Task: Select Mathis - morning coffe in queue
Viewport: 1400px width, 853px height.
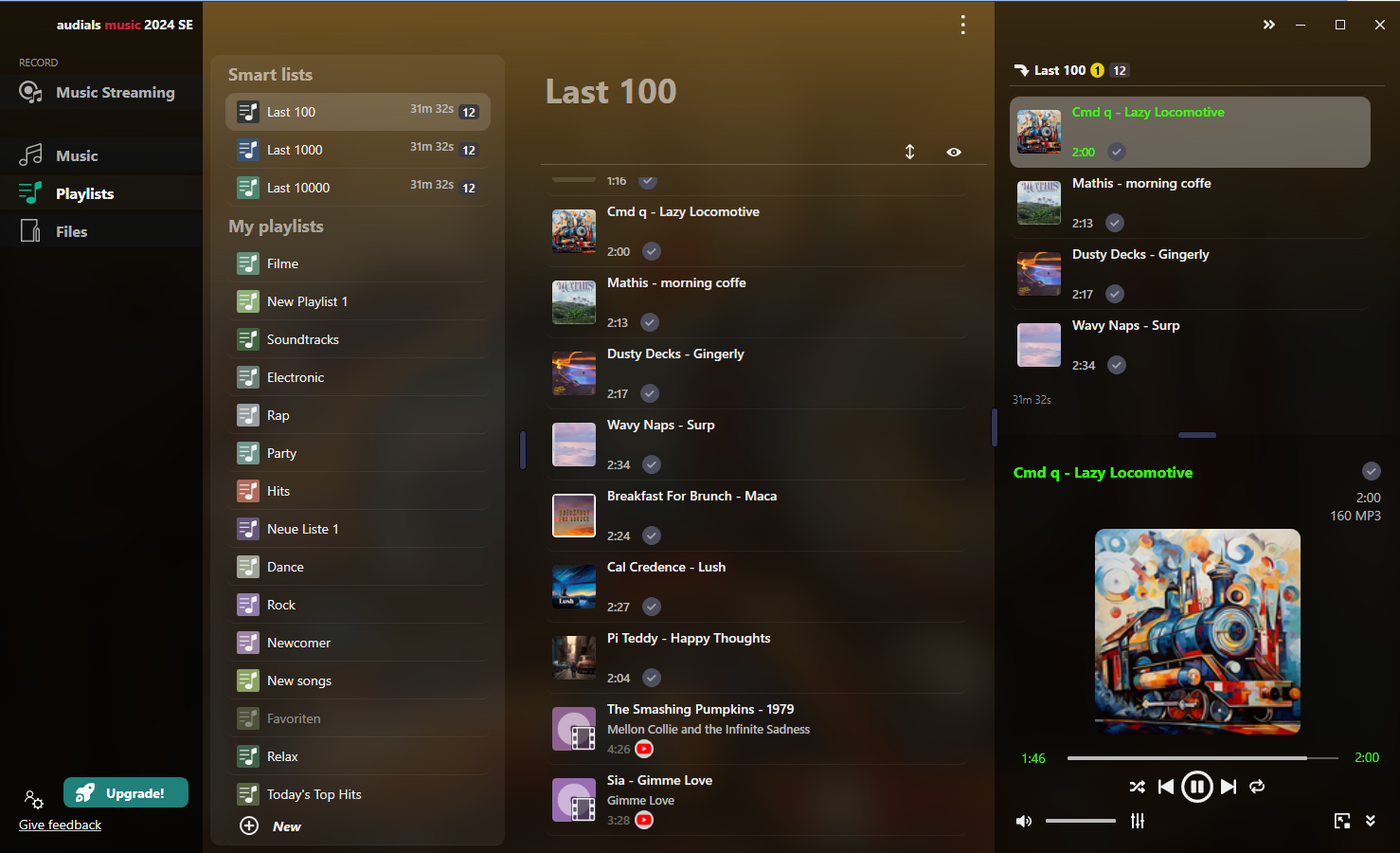Action: point(1190,203)
